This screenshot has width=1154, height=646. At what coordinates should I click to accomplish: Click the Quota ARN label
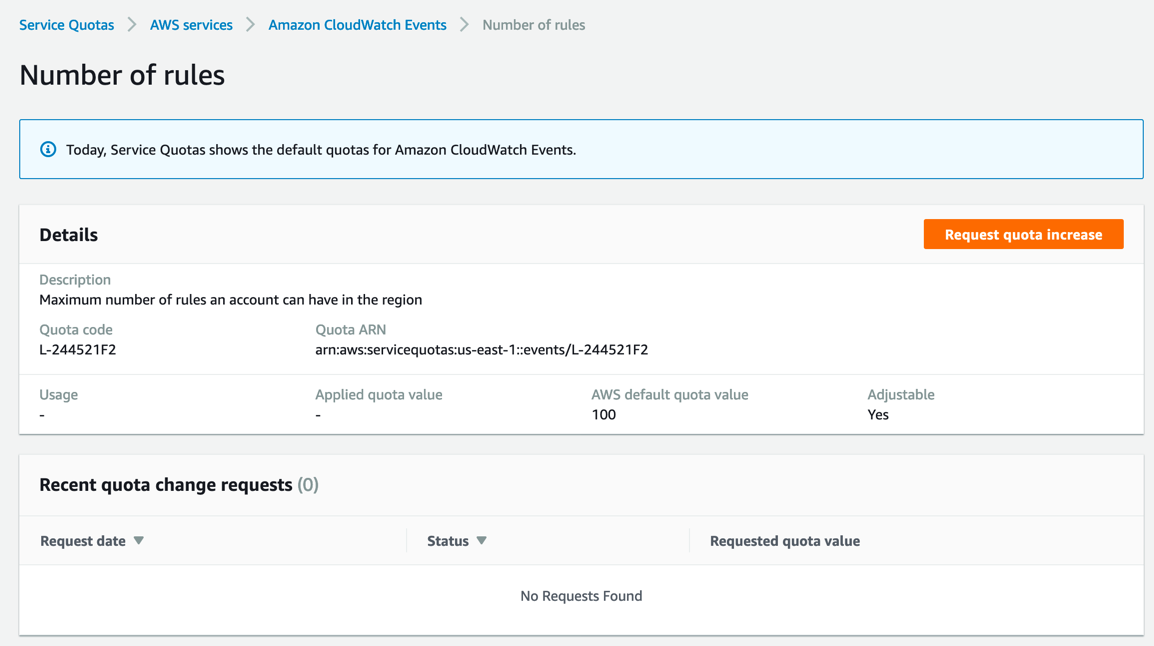click(350, 330)
